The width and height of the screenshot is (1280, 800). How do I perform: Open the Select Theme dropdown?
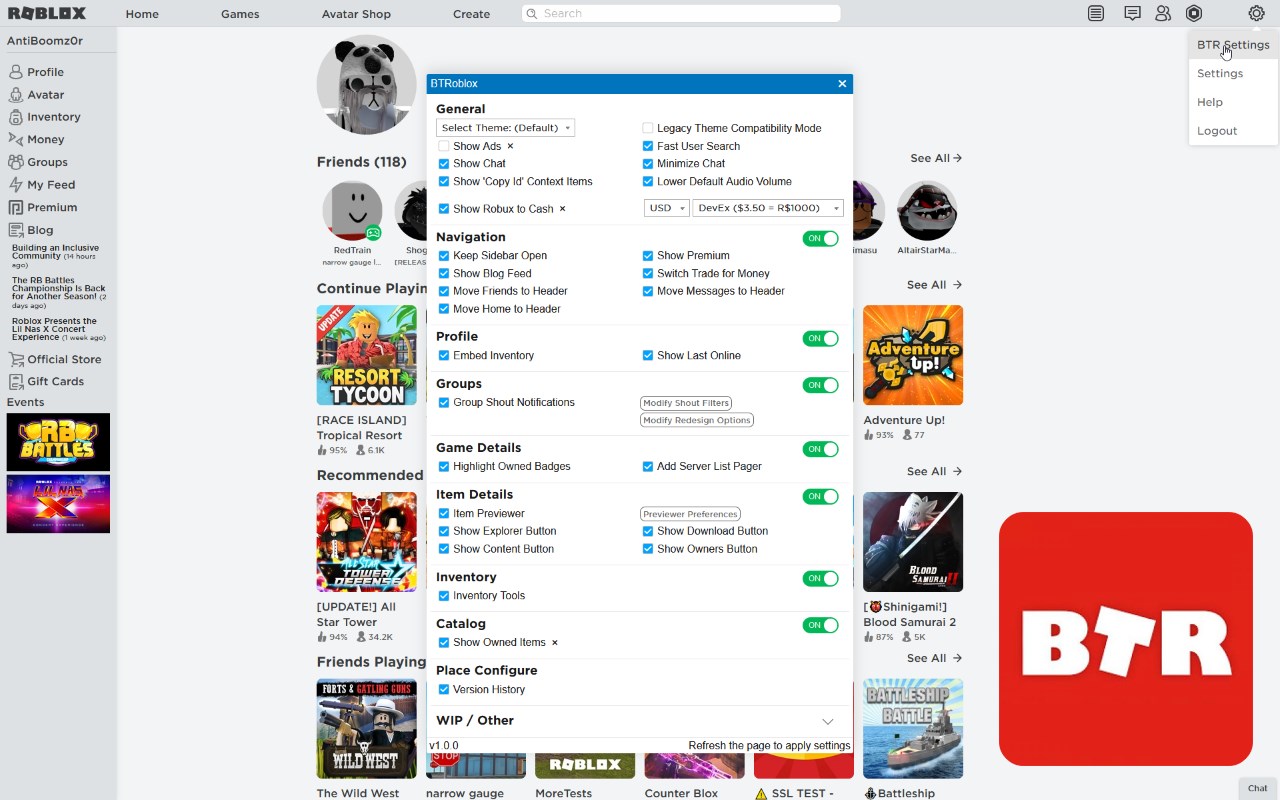coord(505,128)
